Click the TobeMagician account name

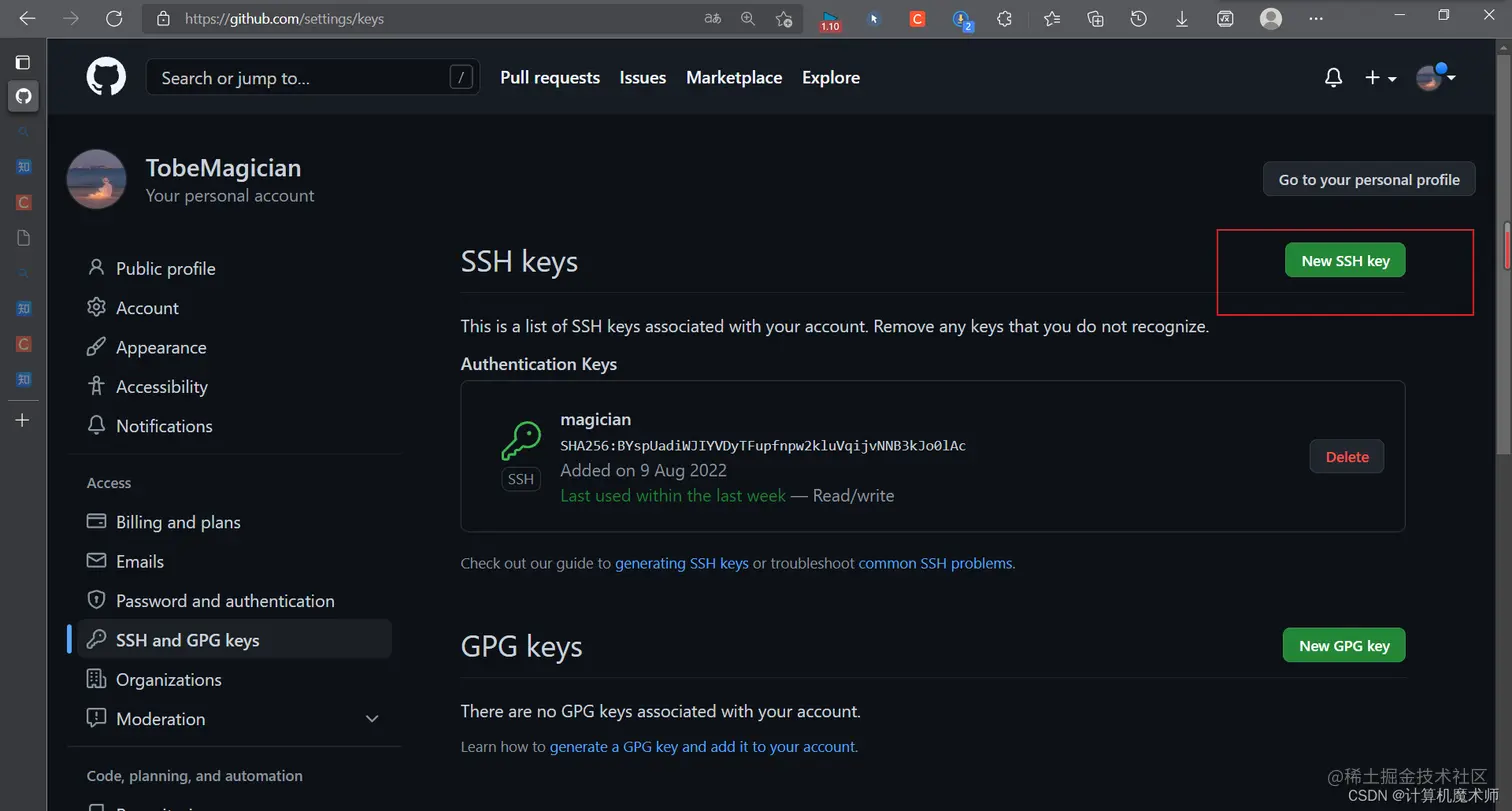[223, 168]
